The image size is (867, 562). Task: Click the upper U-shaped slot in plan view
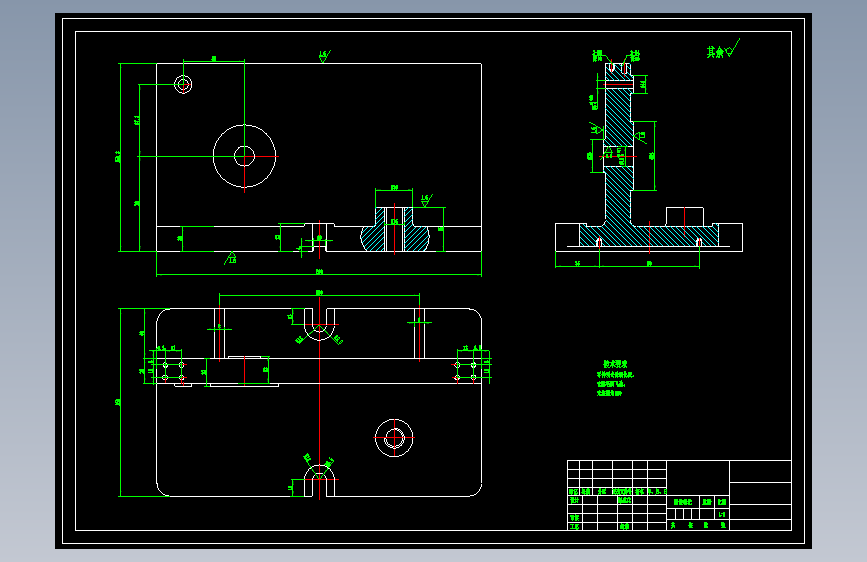[320, 324]
